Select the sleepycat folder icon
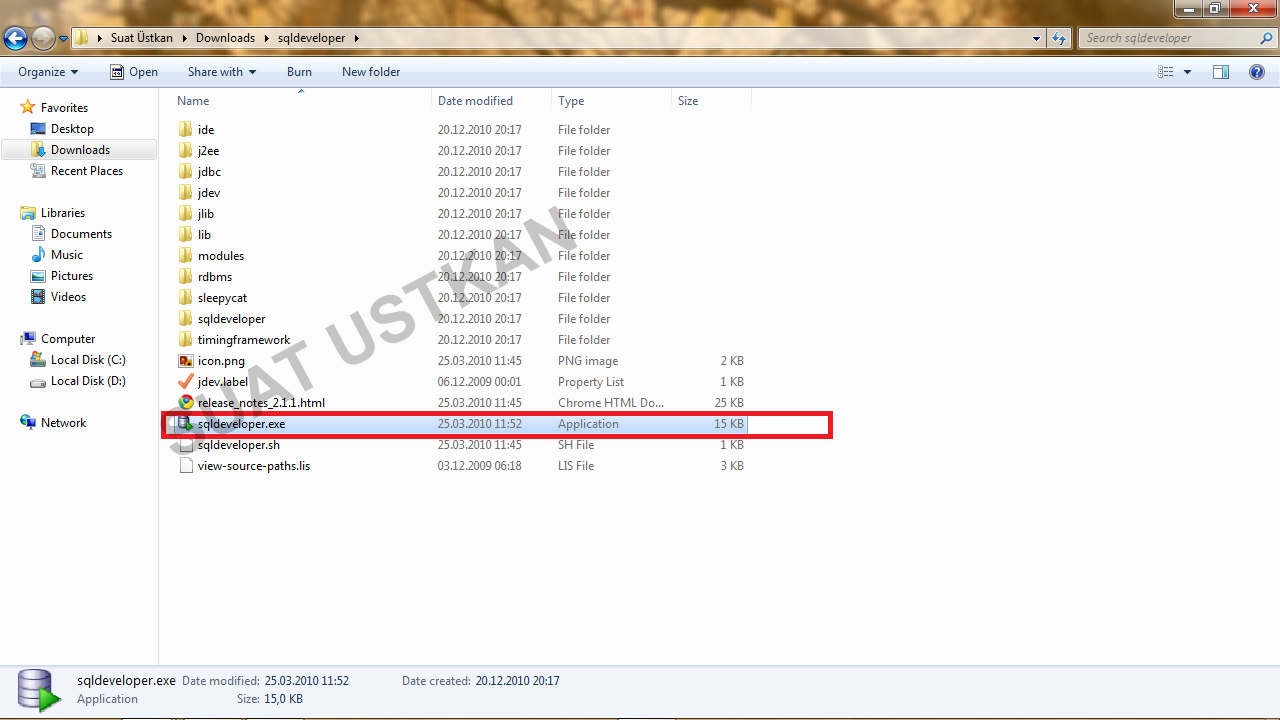The height and width of the screenshot is (720, 1280). tap(185, 298)
